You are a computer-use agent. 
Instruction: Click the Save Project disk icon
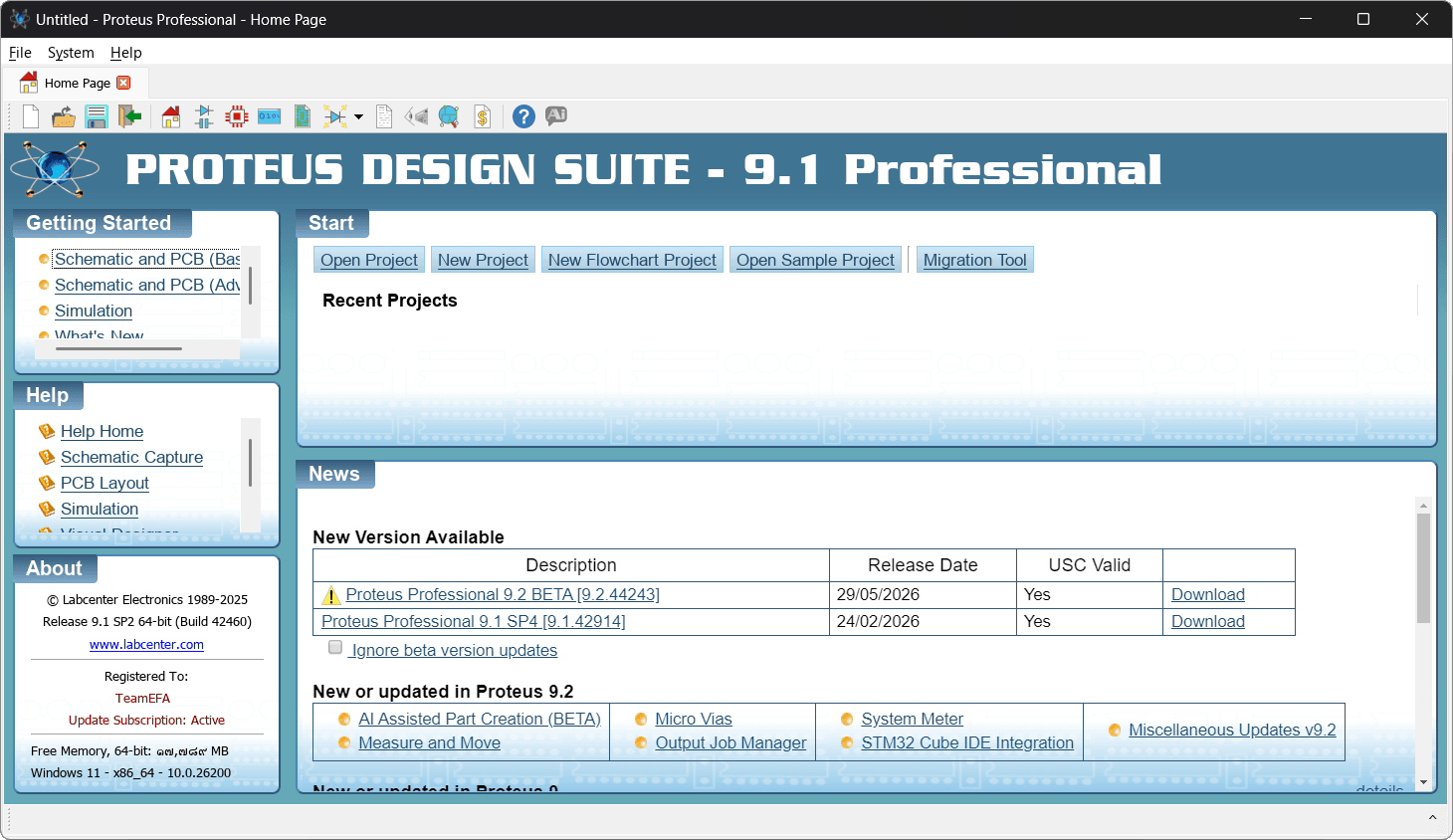(x=97, y=116)
